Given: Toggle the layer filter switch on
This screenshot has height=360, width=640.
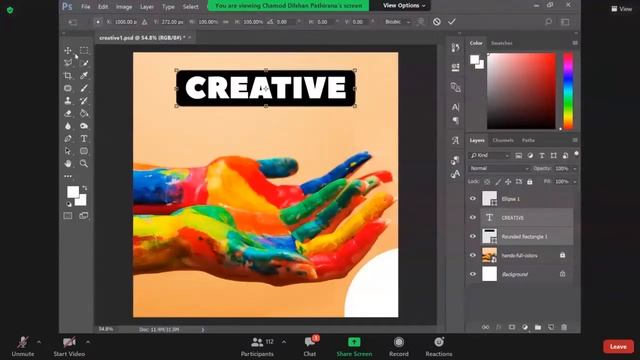Looking at the screenshot, I should click(576, 154).
